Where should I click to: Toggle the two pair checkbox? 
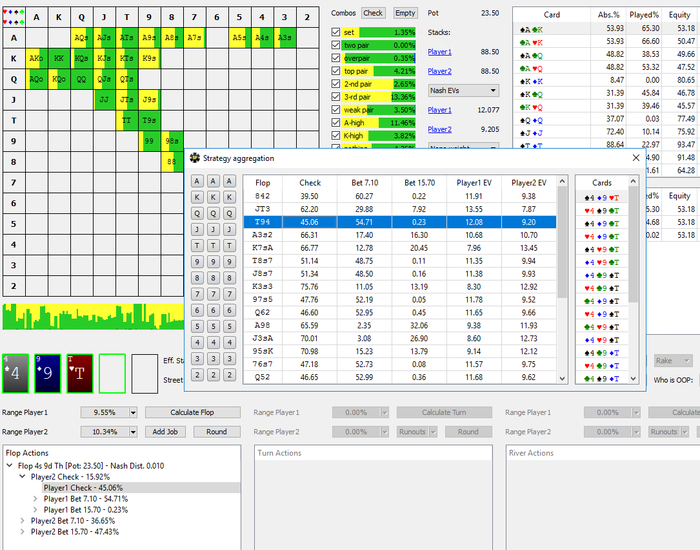point(336,45)
